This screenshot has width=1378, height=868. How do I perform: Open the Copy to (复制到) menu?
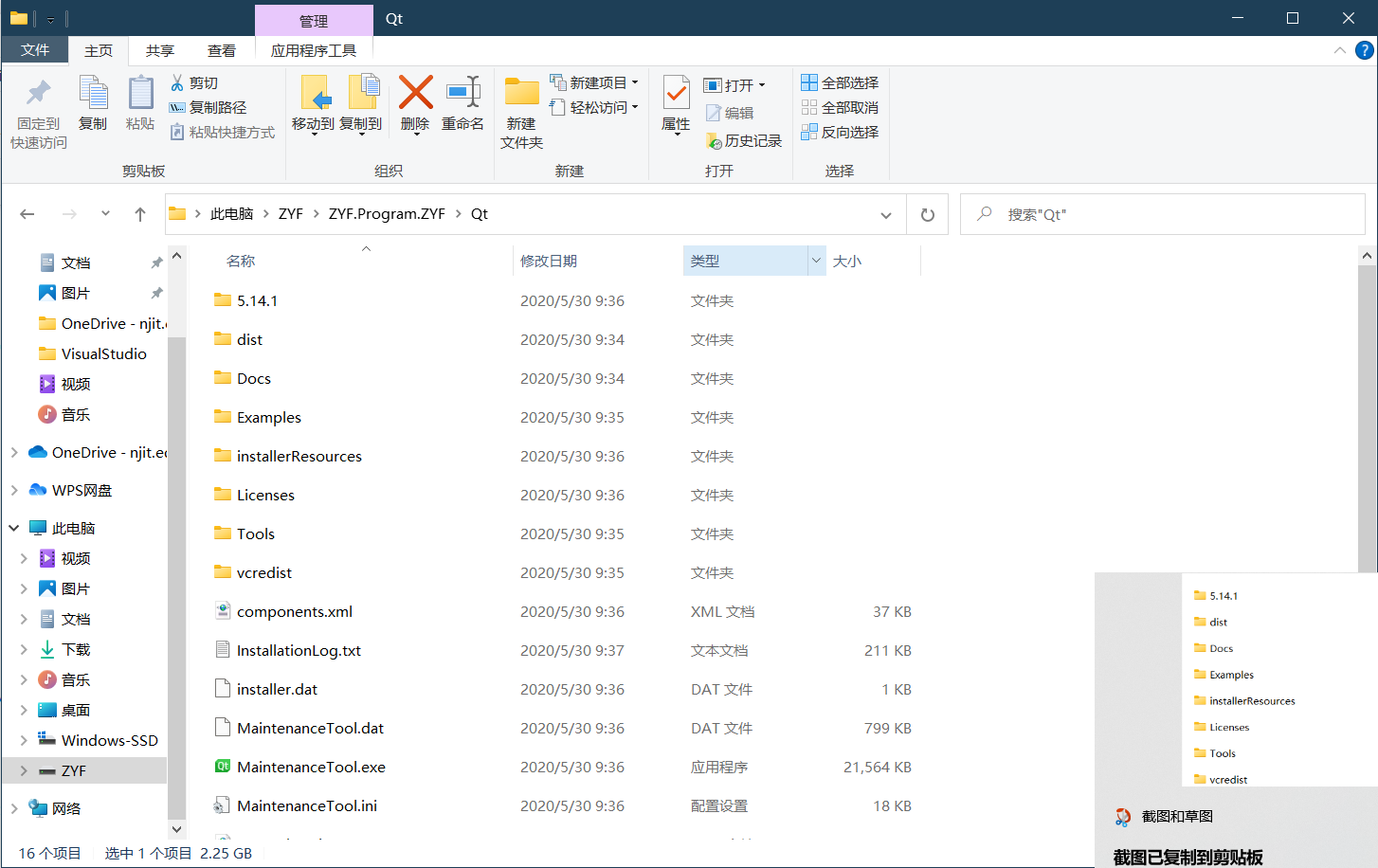pos(361,104)
